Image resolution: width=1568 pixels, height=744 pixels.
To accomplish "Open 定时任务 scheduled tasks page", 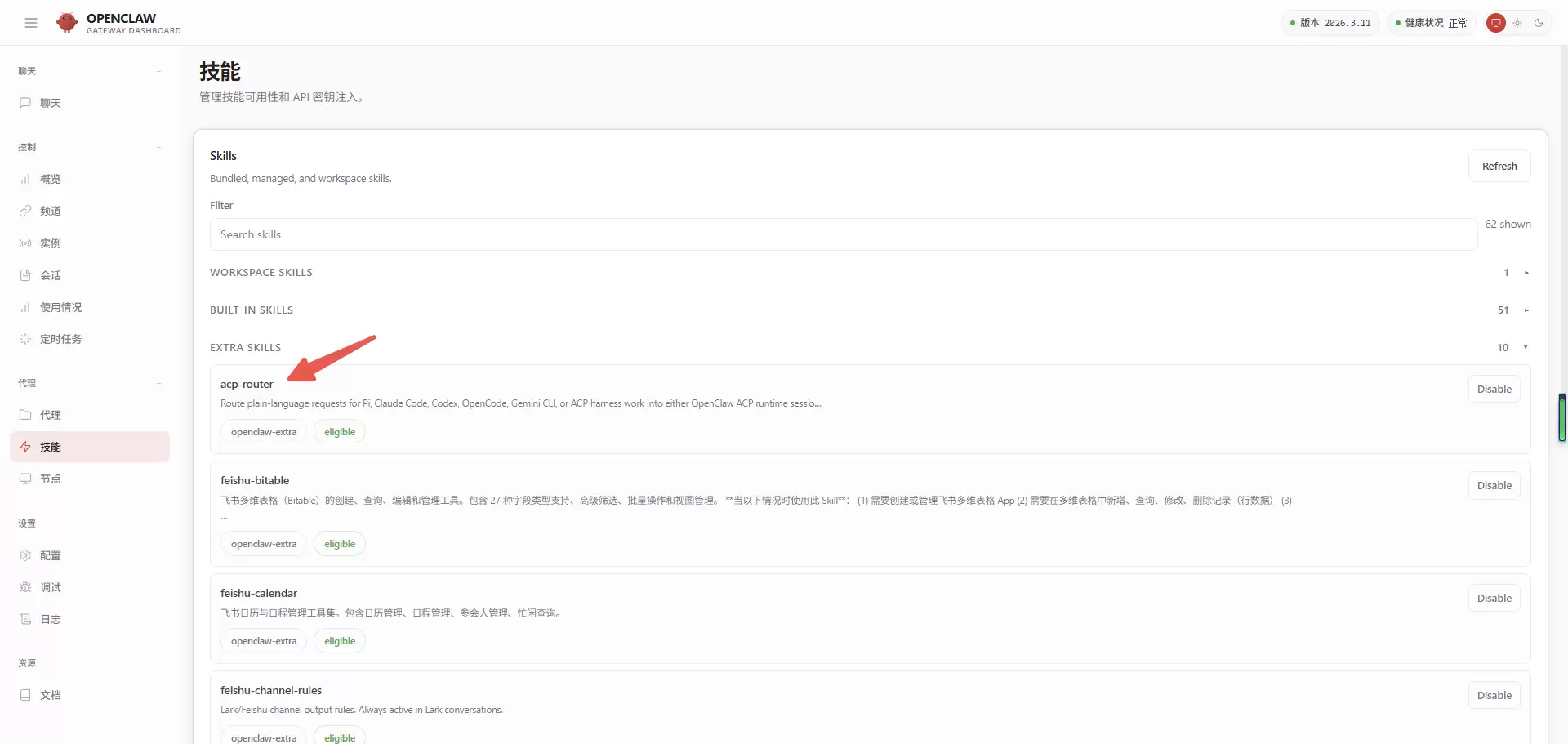I will [60, 339].
